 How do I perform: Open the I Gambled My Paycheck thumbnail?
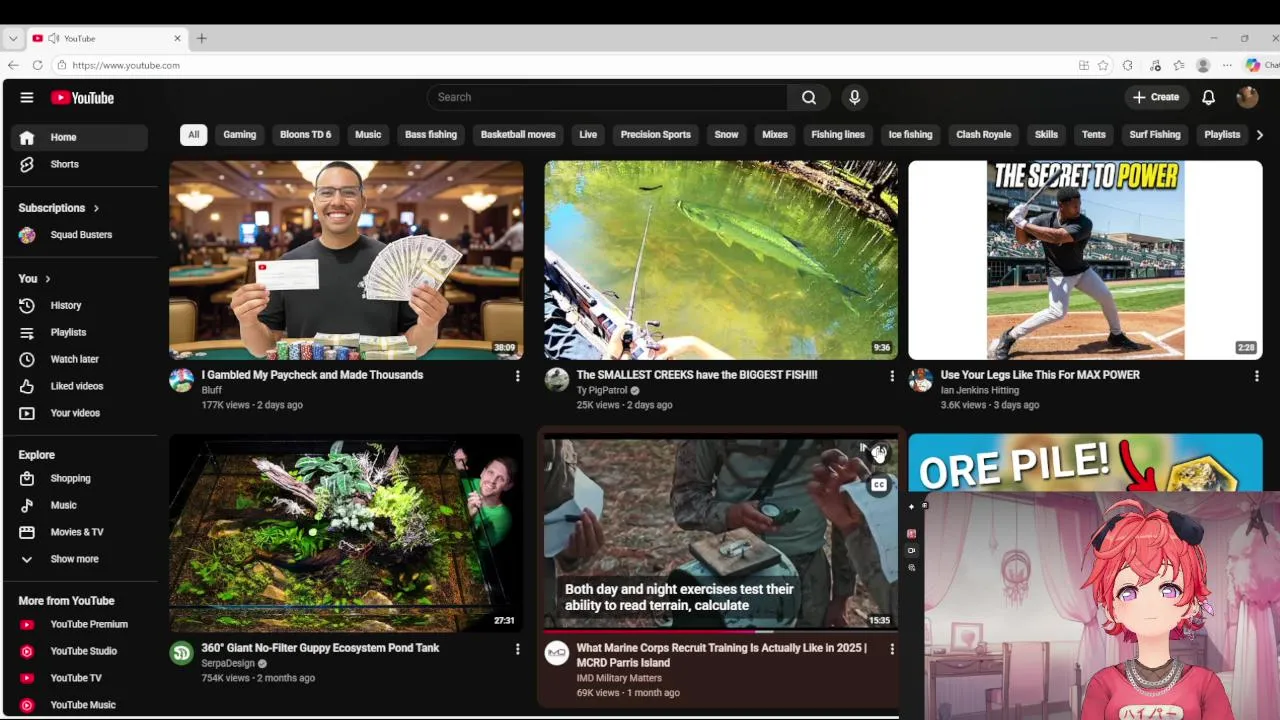[x=346, y=260]
